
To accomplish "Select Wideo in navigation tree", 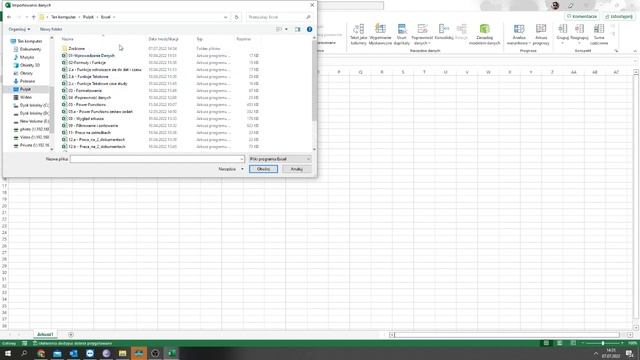I will point(26,97).
